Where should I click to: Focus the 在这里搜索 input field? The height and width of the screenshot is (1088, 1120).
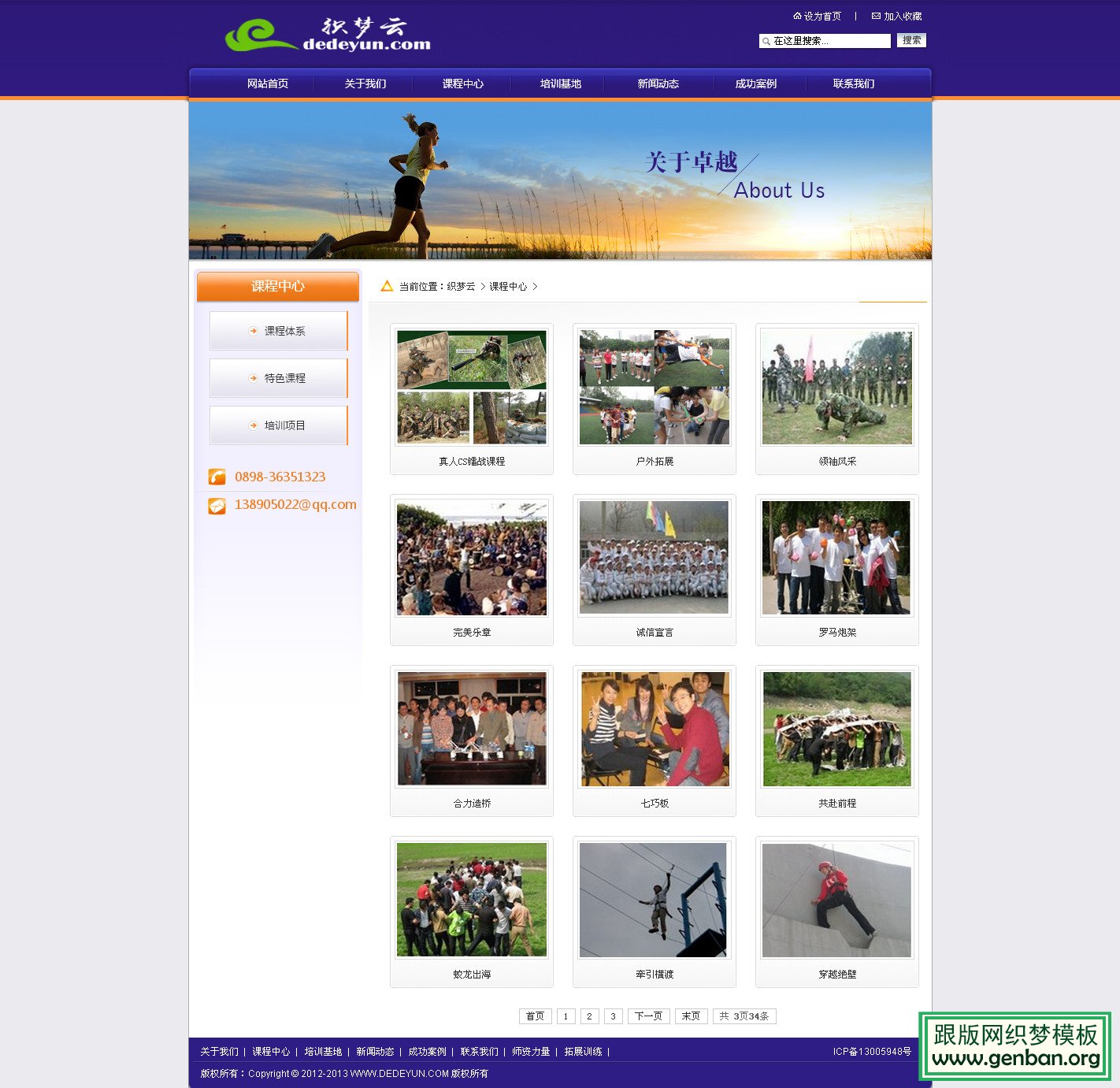coord(829,41)
